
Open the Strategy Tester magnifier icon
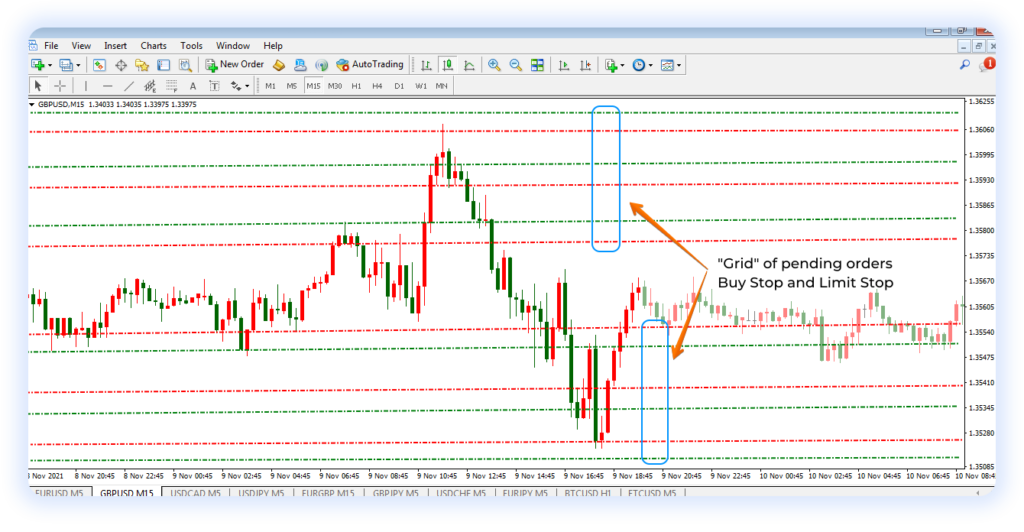[x=185, y=65]
